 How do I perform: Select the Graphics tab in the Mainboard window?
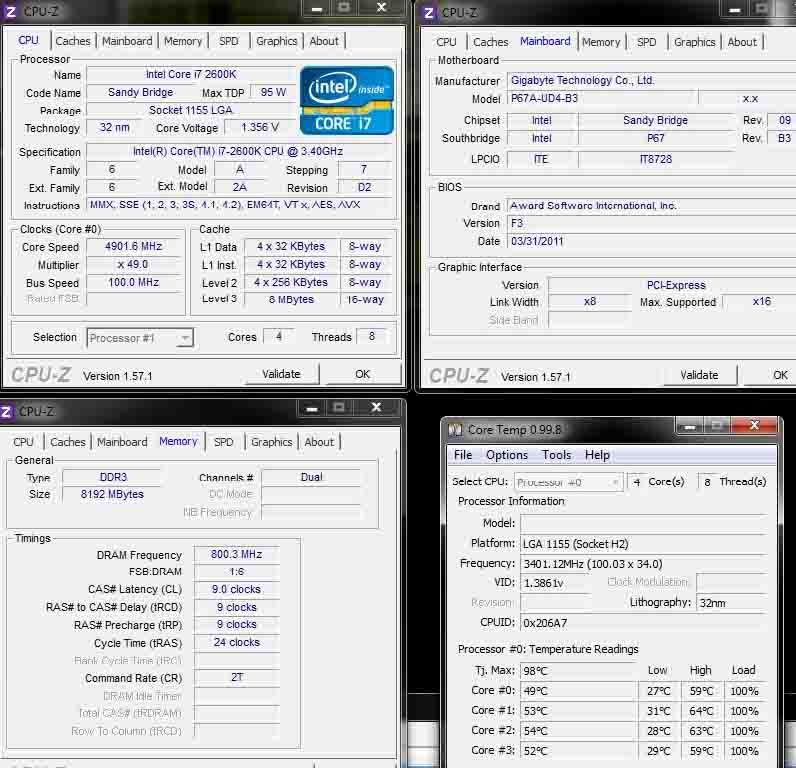click(694, 42)
